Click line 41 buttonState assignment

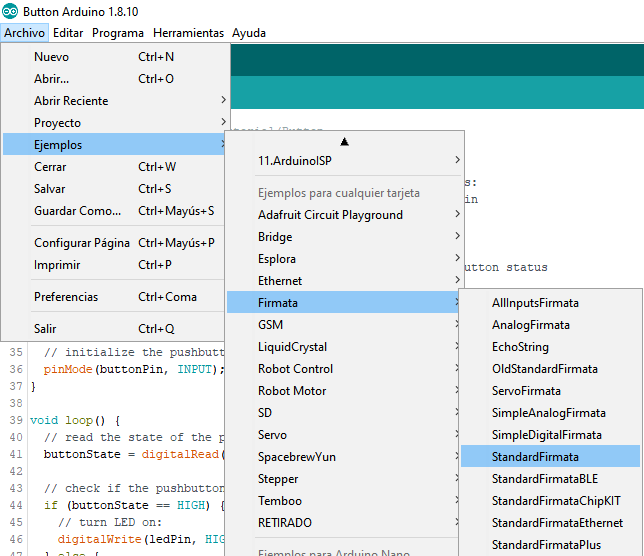tap(134, 454)
